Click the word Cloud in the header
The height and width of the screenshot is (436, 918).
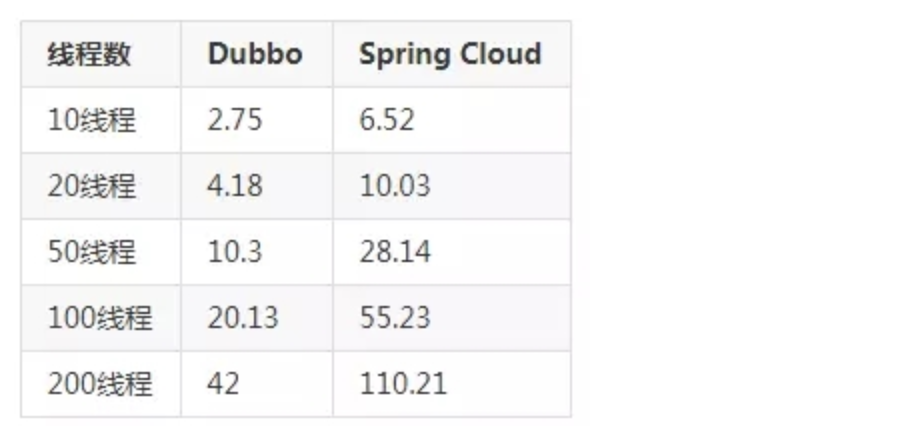tap(501, 54)
